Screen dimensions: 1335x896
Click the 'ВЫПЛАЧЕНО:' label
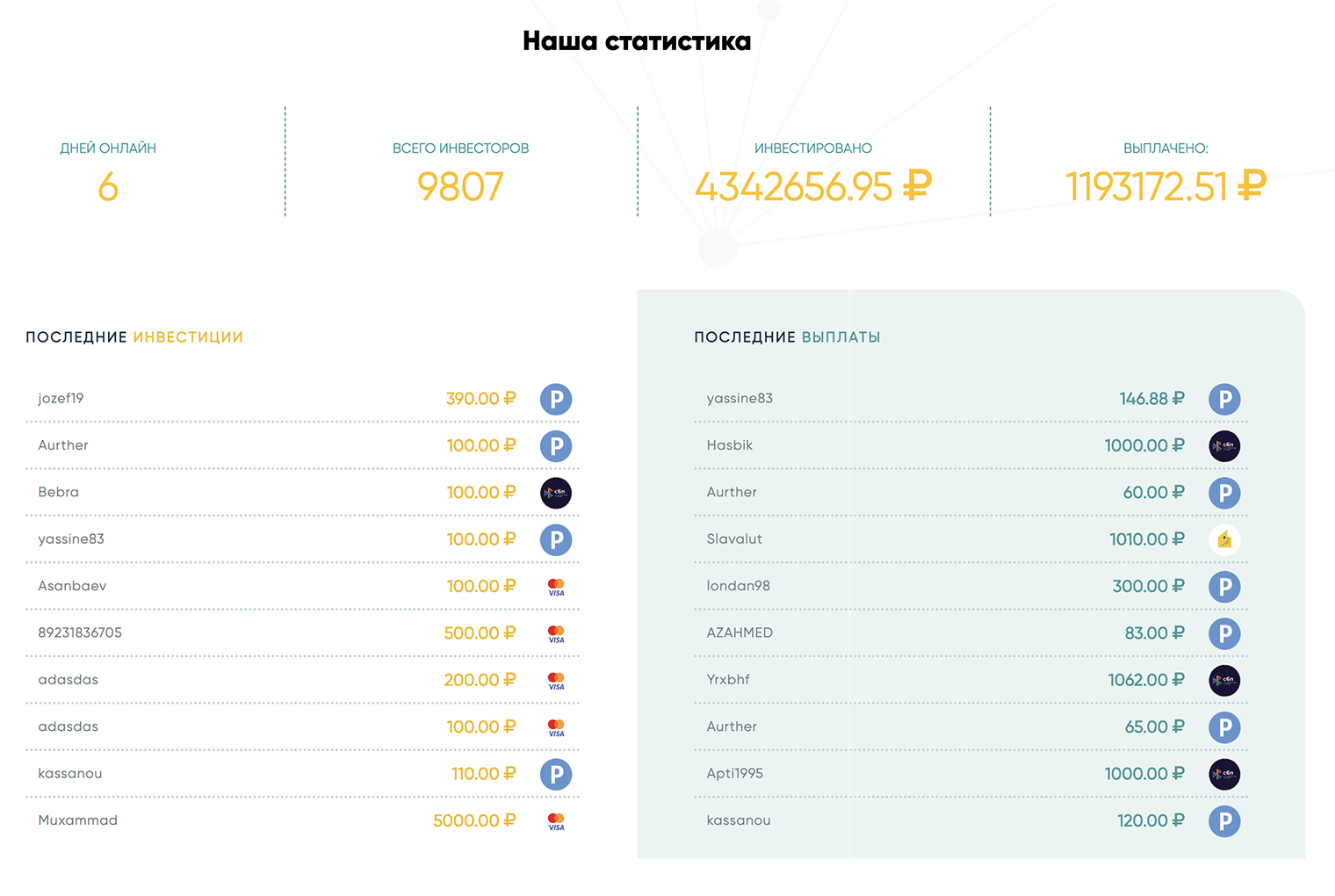click(1165, 148)
